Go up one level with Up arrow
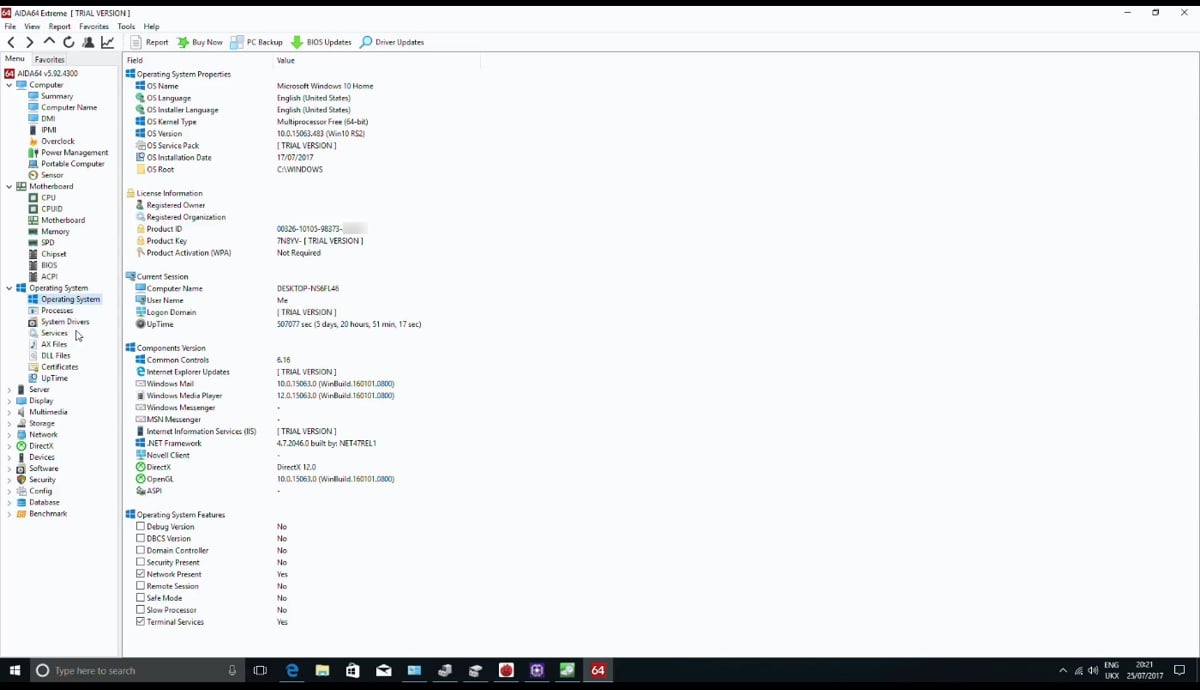The width and height of the screenshot is (1200, 690). pyautogui.click(x=49, y=42)
